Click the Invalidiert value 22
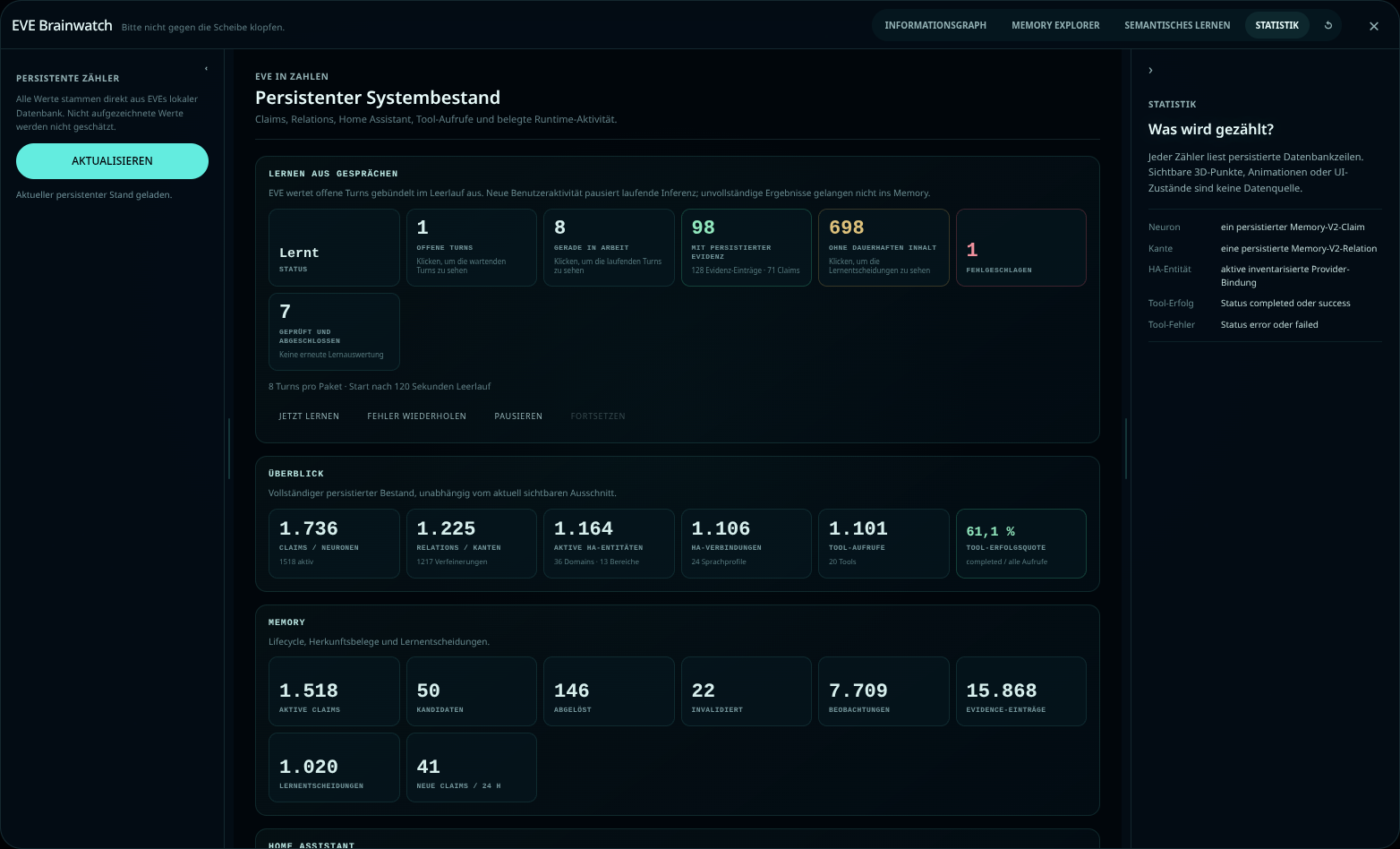This screenshot has height=849, width=1400. [704, 690]
